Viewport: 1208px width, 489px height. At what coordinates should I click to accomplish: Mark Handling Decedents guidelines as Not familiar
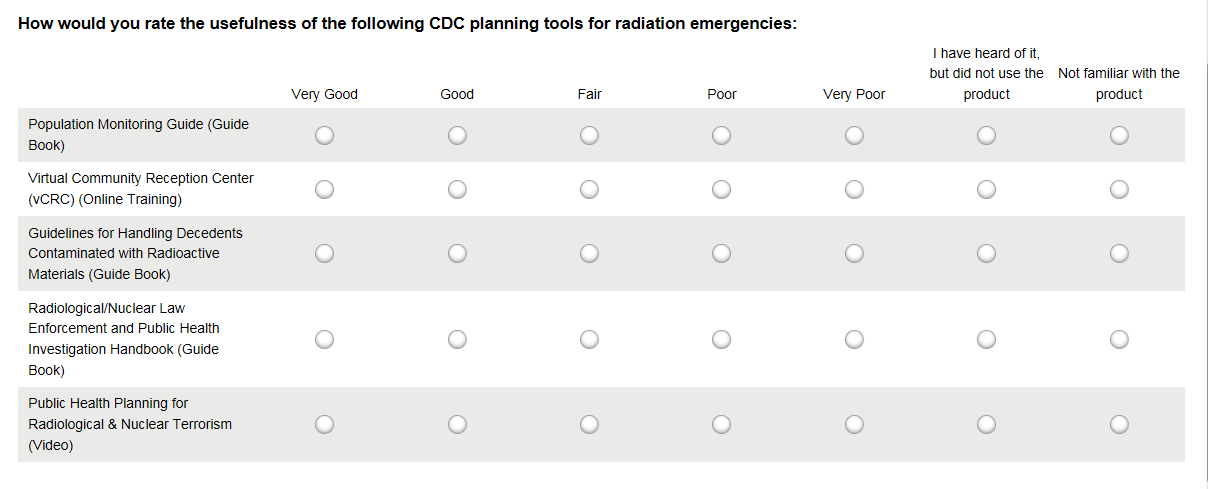pos(1119,254)
